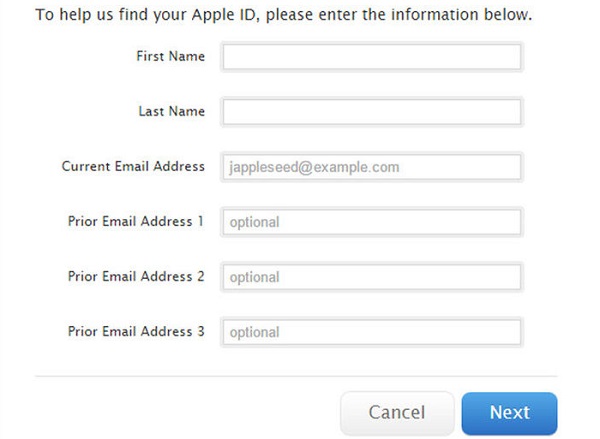Click the 'First Name' label text
This screenshot has width=600, height=439.
pyautogui.click(x=171, y=56)
